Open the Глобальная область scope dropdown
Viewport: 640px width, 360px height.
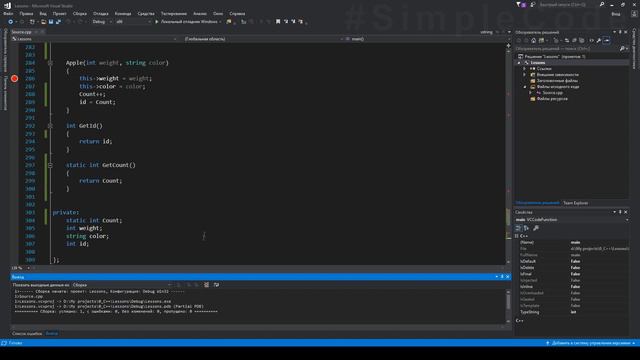pos(262,39)
